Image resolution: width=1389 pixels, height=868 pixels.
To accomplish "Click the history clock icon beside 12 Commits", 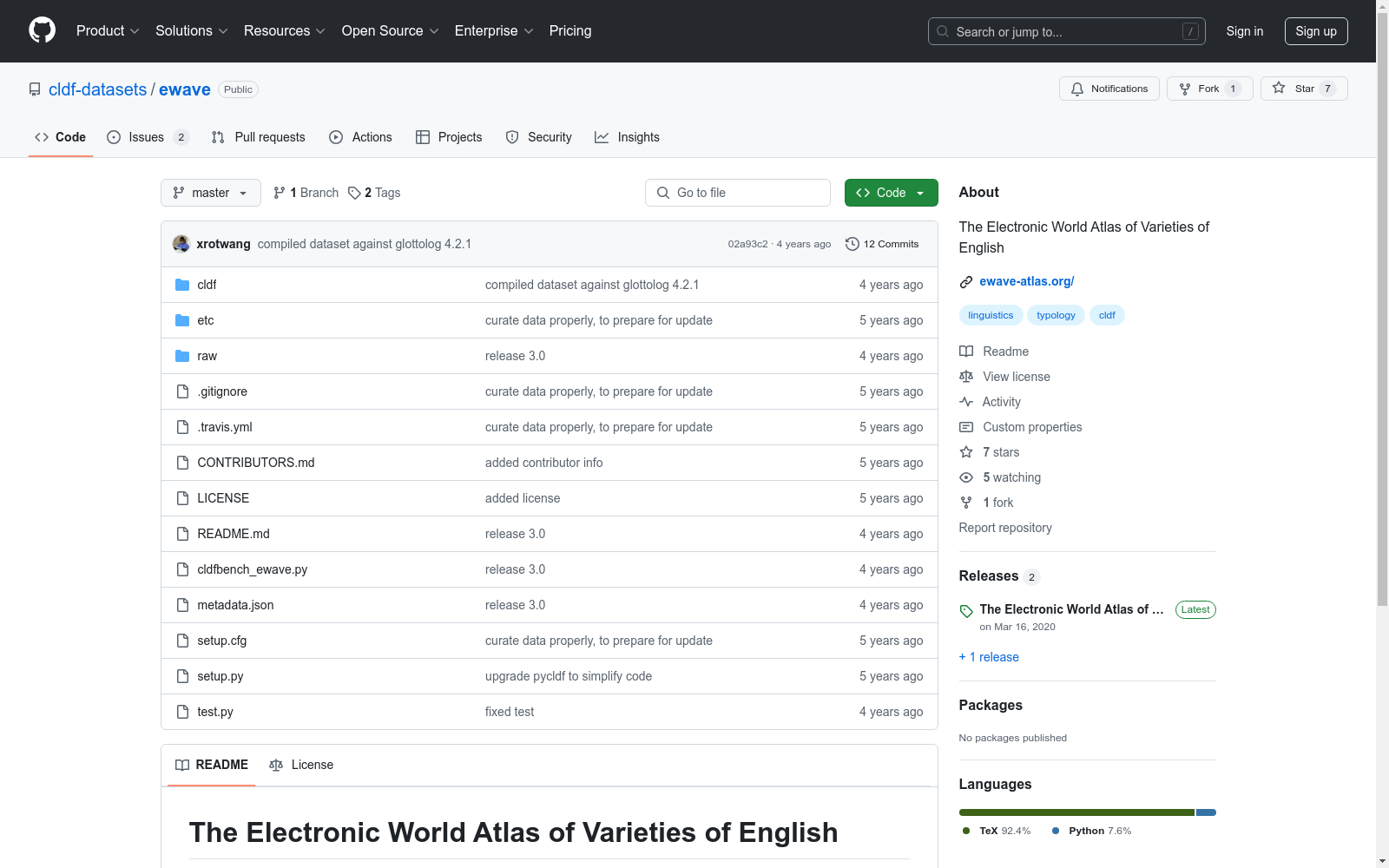I will (852, 244).
